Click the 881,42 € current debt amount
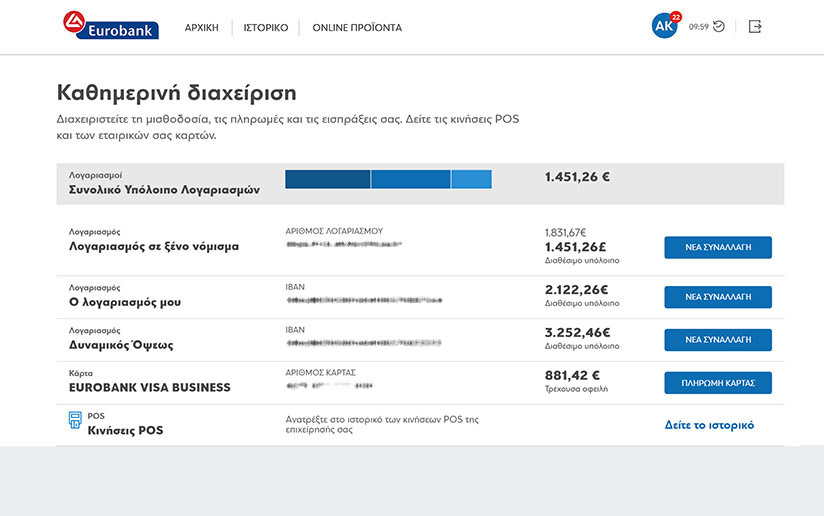The image size is (824, 516). click(x=572, y=376)
